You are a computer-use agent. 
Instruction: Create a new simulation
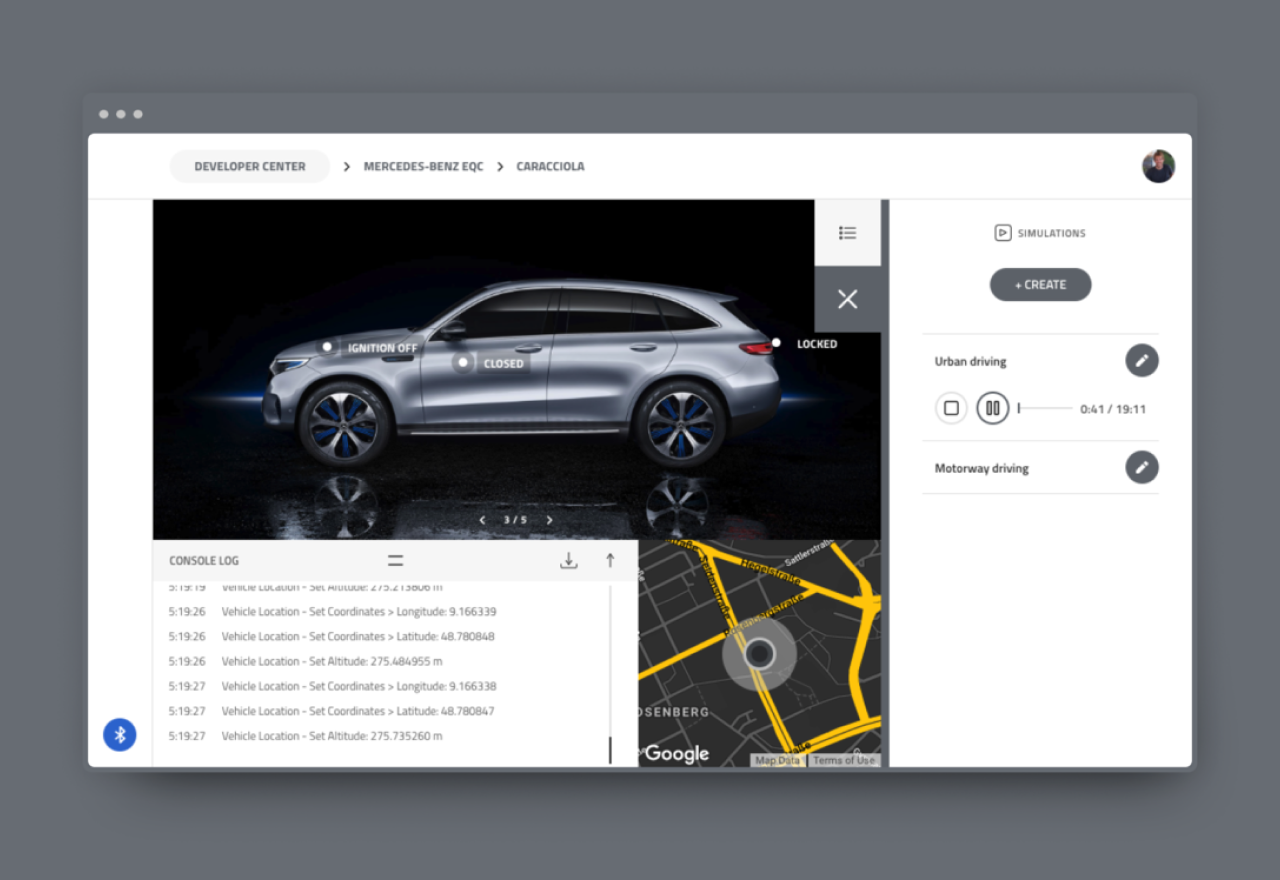pos(1040,285)
